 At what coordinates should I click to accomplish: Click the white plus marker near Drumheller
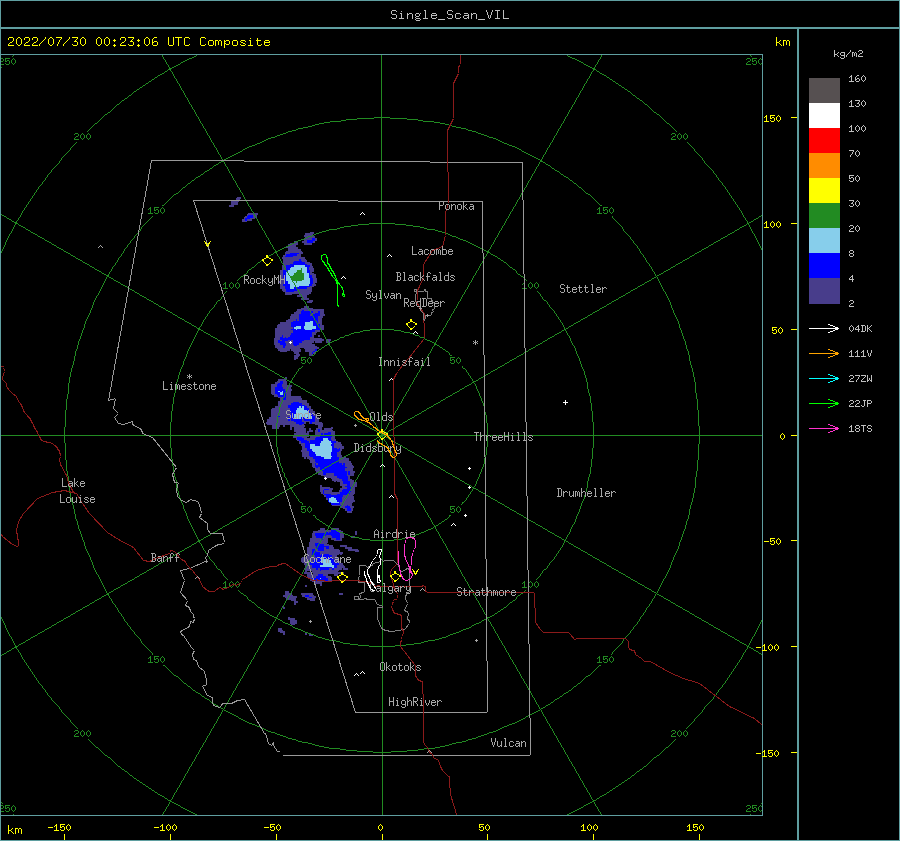click(565, 402)
